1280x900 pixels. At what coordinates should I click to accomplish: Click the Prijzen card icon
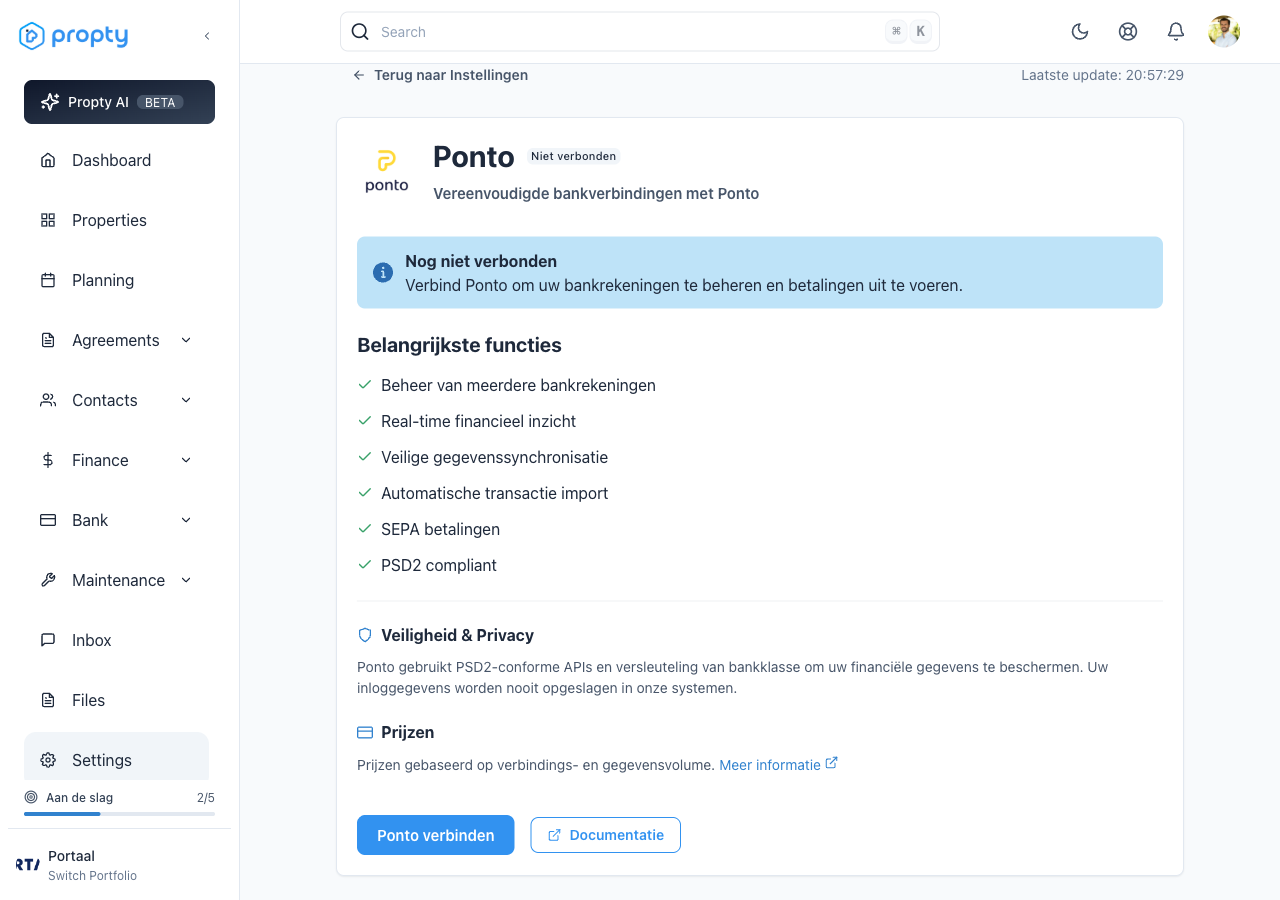pos(365,732)
